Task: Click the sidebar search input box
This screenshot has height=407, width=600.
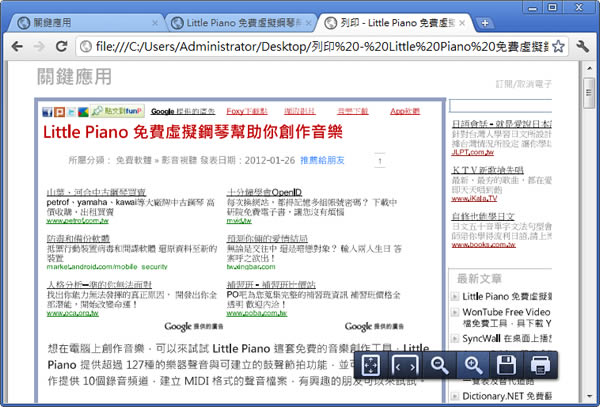Action: (501, 105)
